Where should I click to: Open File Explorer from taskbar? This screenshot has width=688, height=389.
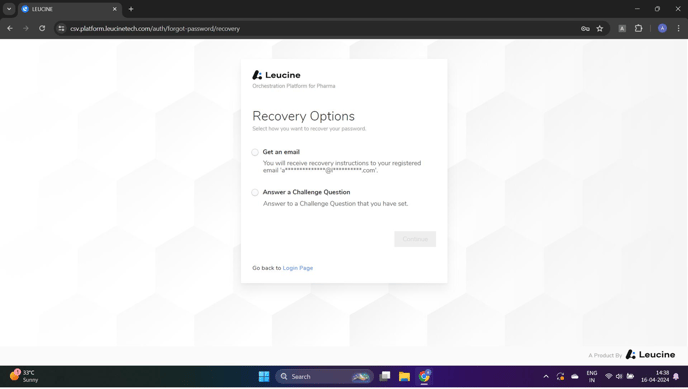click(404, 377)
